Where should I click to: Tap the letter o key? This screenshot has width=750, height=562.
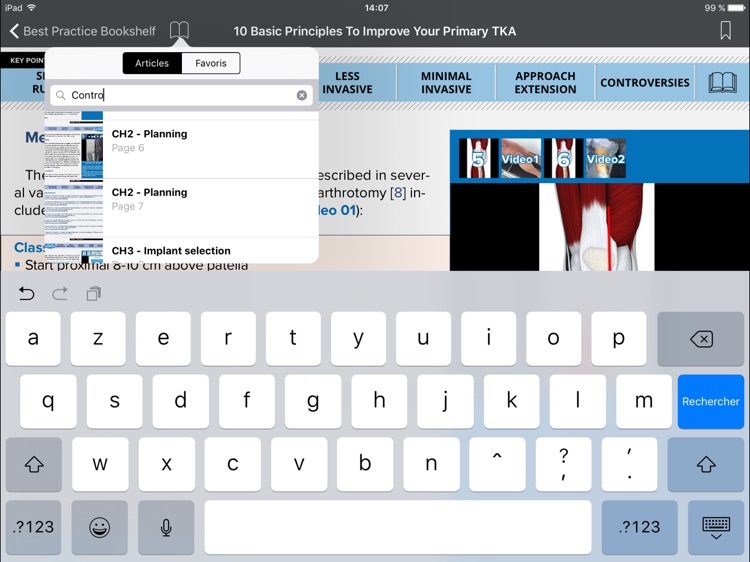click(x=553, y=339)
